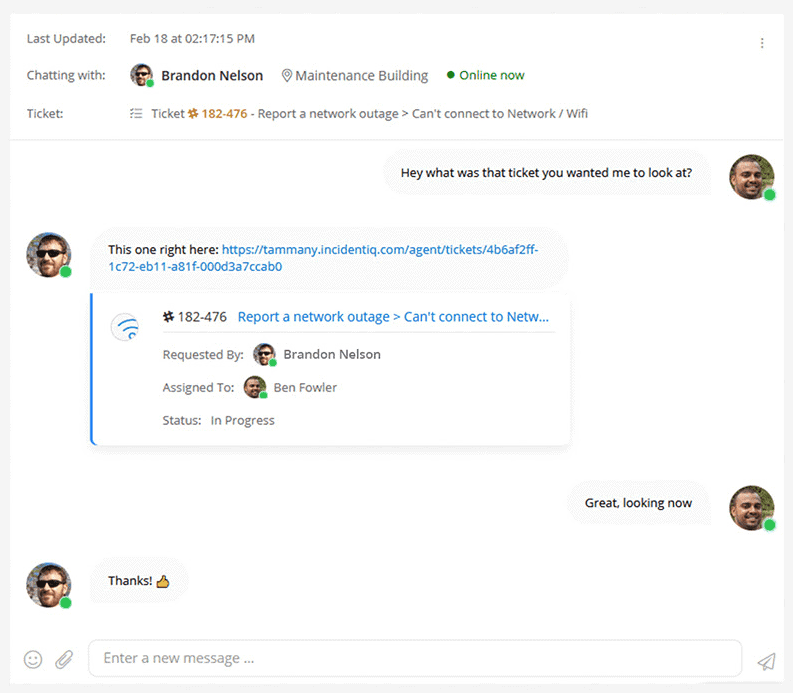Click your avatar next to Great, looking now
793x693 pixels.
click(x=751, y=507)
